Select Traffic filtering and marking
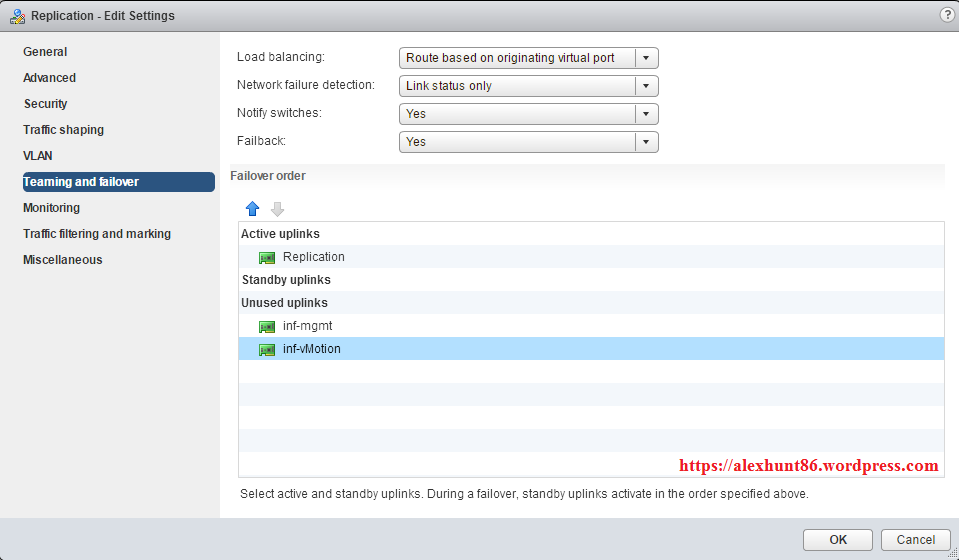Viewport: 959px width, 560px height. pyautogui.click(x=97, y=234)
